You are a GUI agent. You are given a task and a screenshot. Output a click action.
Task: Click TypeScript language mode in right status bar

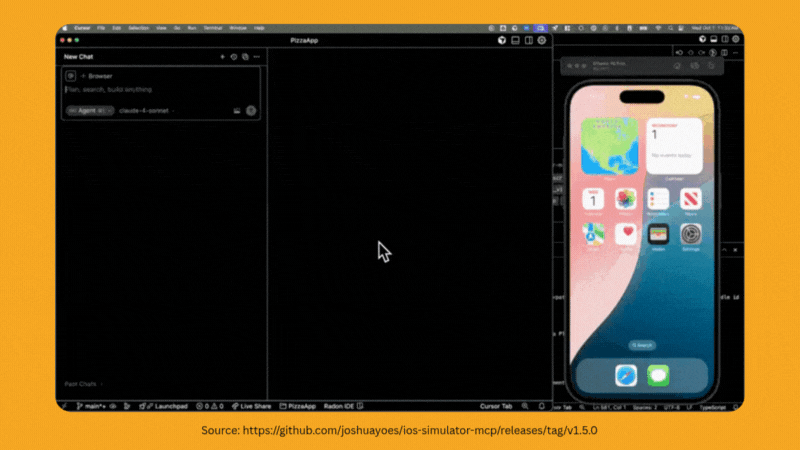point(712,407)
